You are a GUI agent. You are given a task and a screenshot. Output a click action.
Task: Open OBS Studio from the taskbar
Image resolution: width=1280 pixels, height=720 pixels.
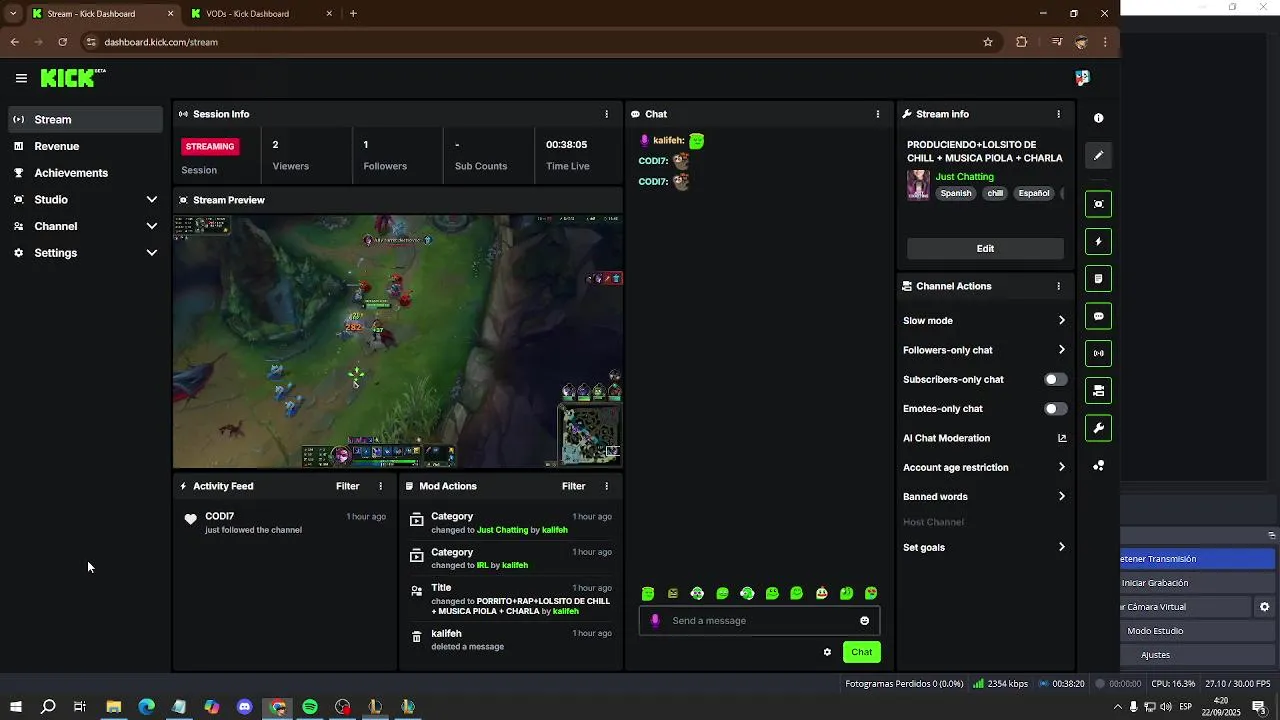(x=343, y=707)
